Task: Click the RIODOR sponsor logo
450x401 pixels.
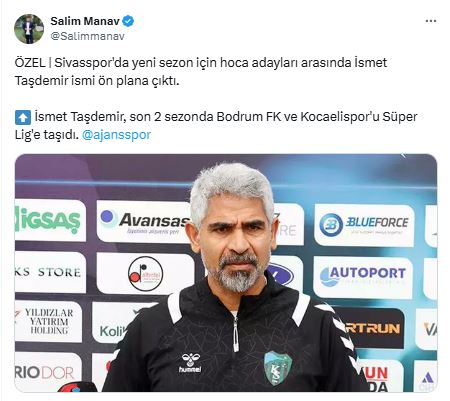Action: 48,372
